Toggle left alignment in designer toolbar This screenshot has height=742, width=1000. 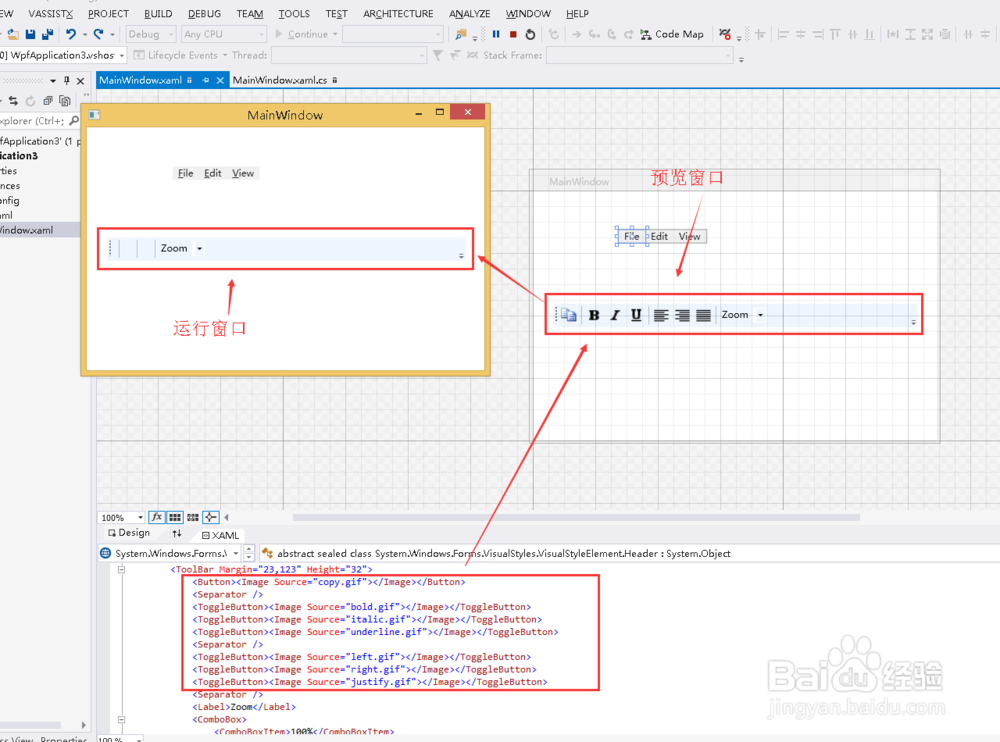click(x=661, y=315)
